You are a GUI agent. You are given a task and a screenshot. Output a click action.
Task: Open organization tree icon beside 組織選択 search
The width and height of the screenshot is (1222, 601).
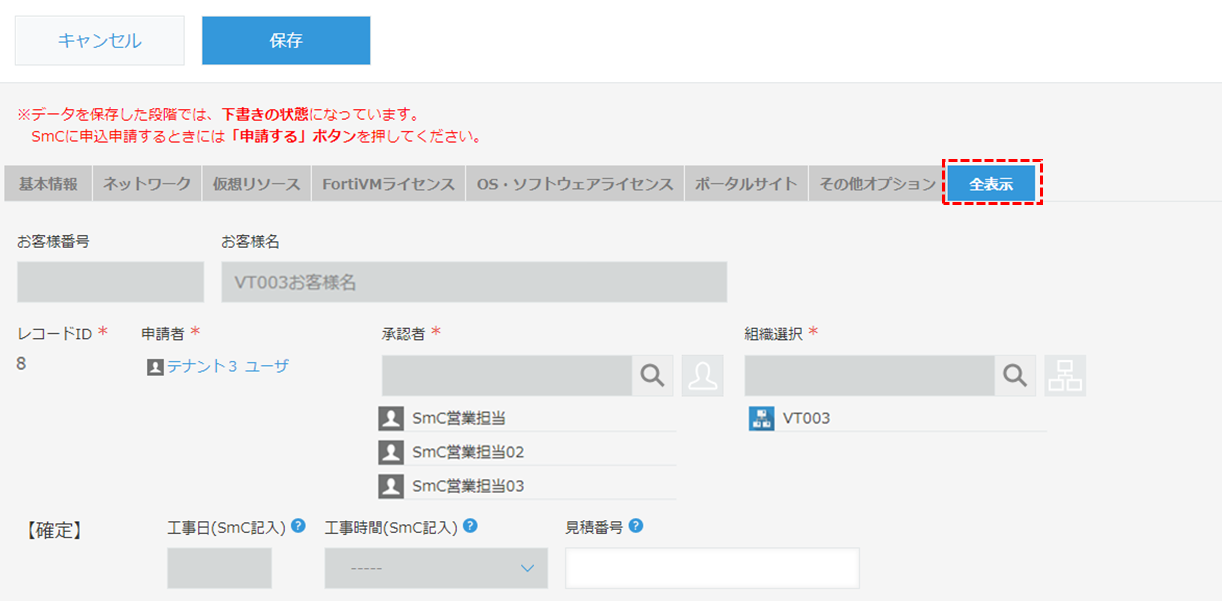1066,375
